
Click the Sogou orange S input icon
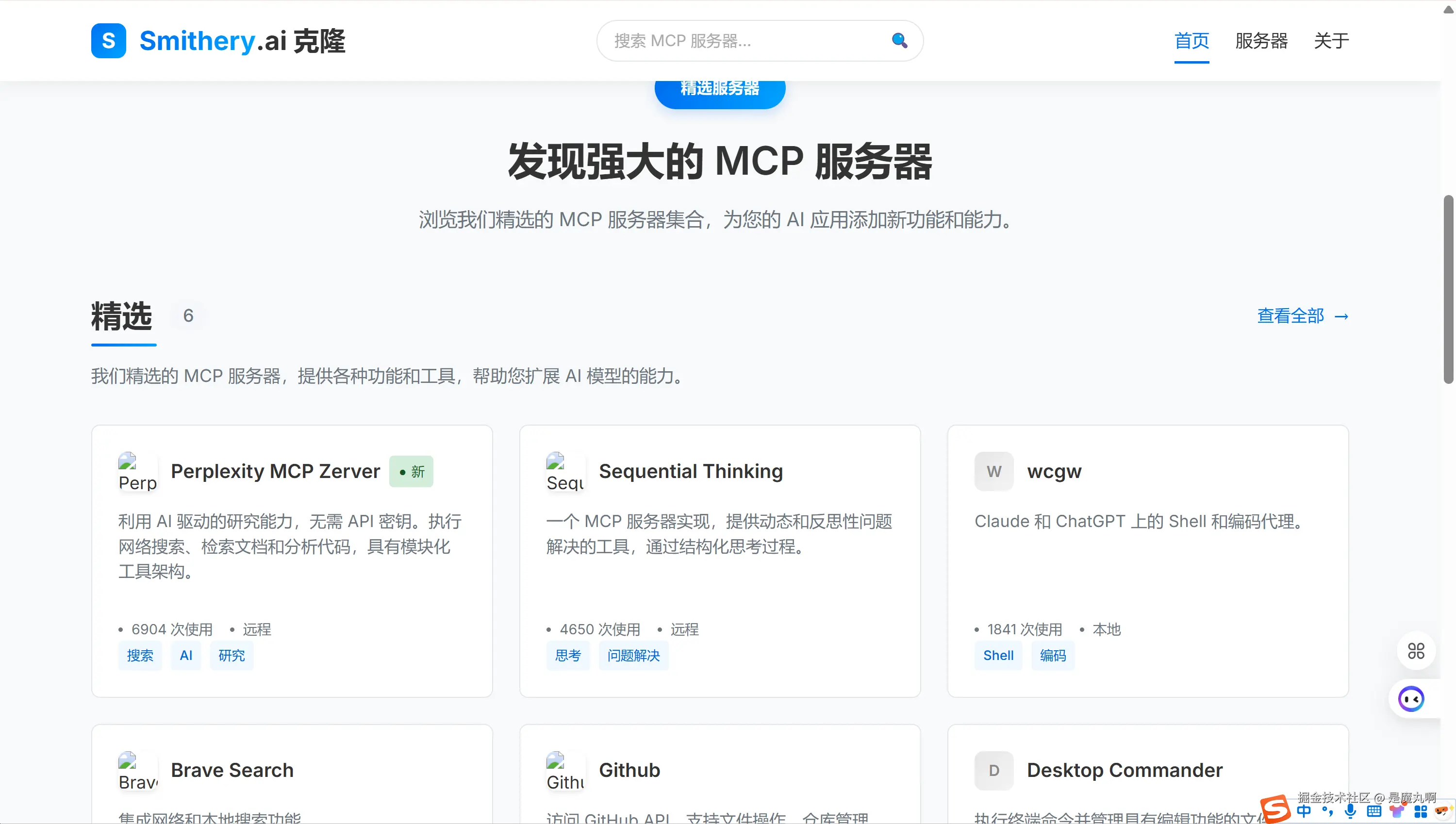pos(1275,809)
